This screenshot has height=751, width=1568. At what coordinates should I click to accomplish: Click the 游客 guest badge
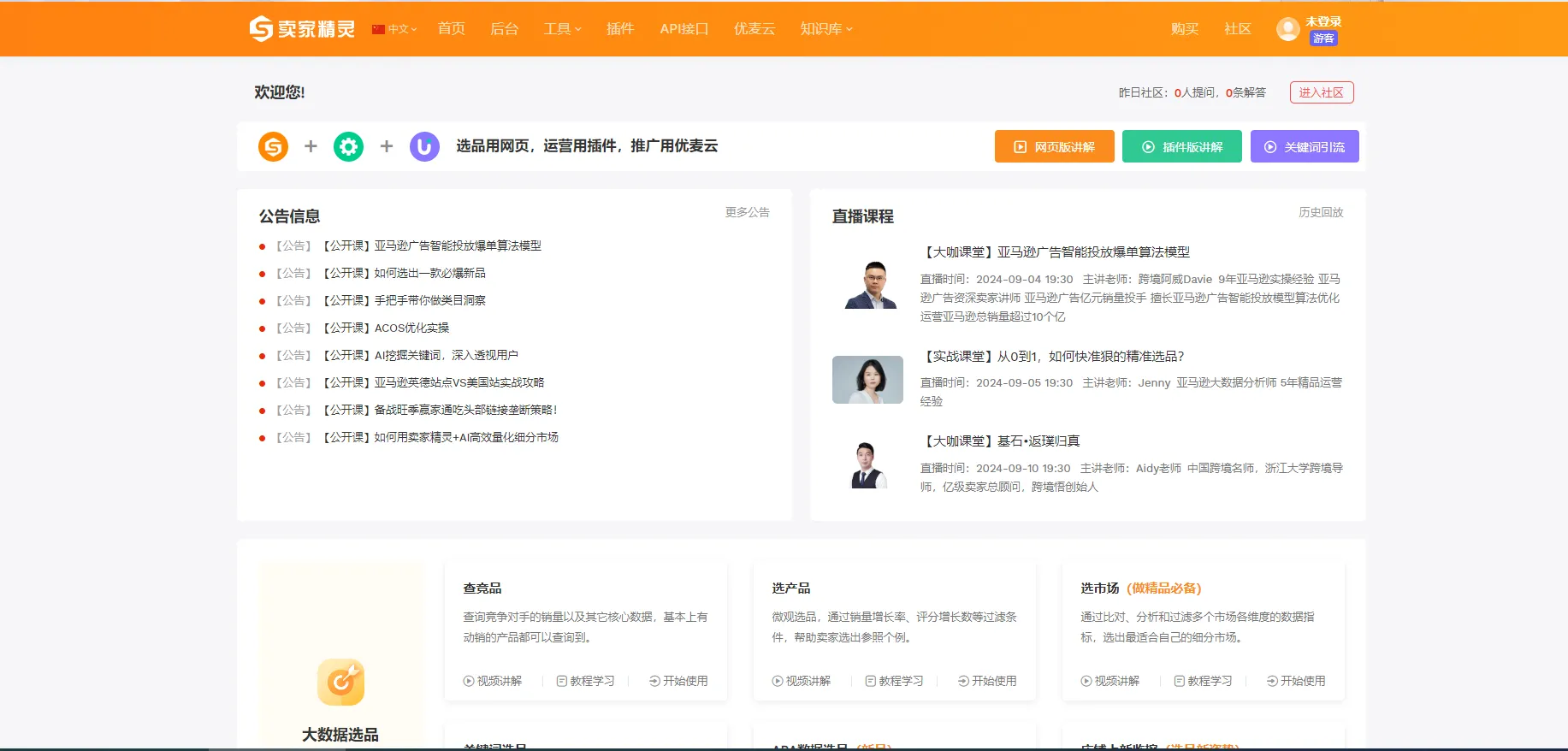1323,38
